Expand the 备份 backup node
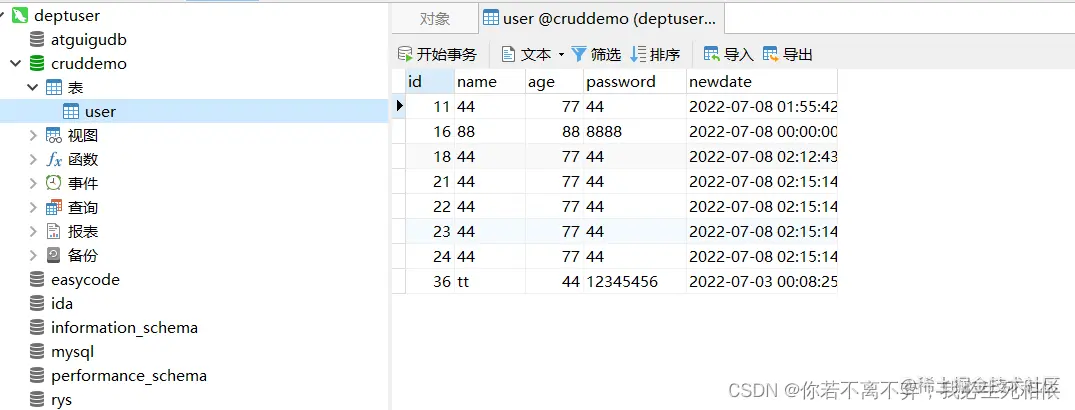 click(x=33, y=256)
